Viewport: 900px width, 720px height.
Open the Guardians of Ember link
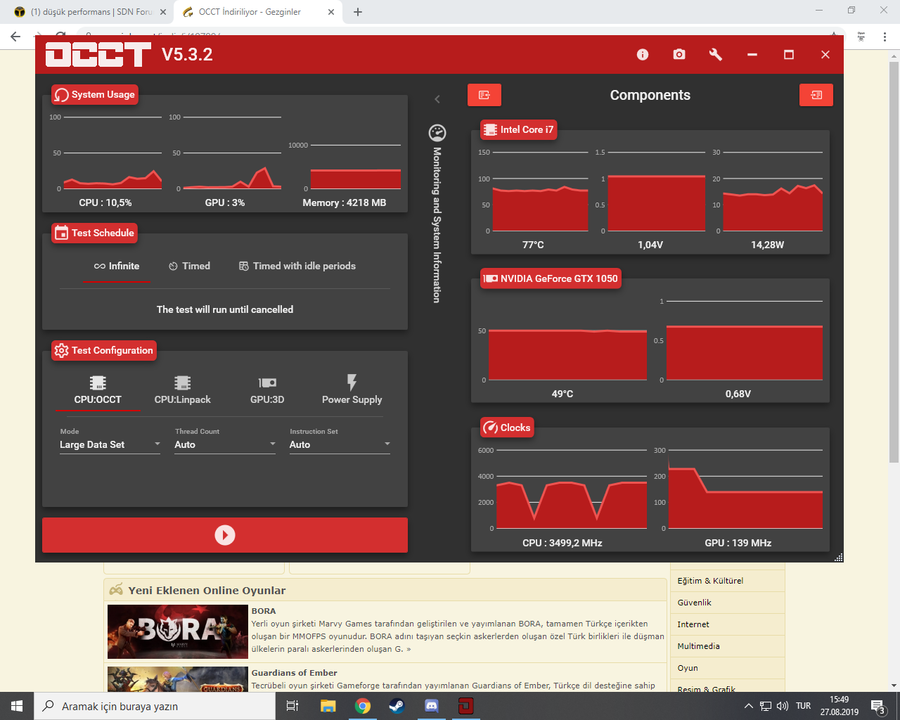tap(294, 672)
